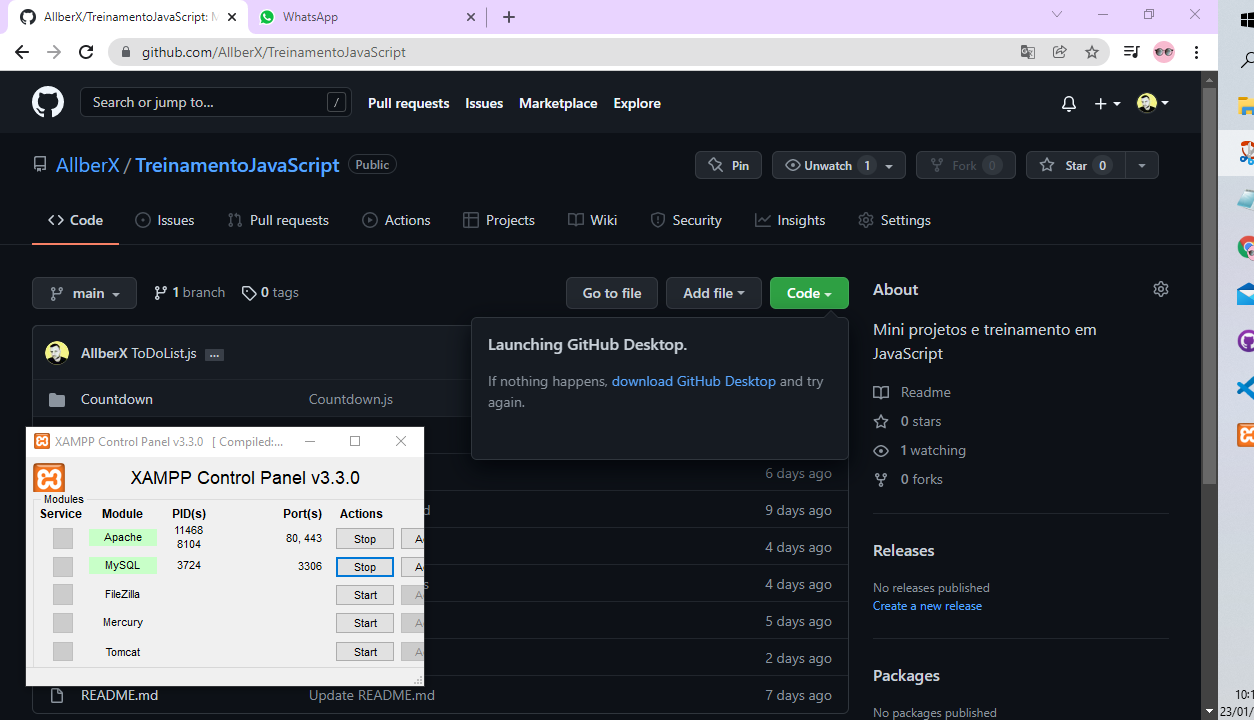Open the main branch dropdown
1254x720 pixels.
click(x=84, y=293)
